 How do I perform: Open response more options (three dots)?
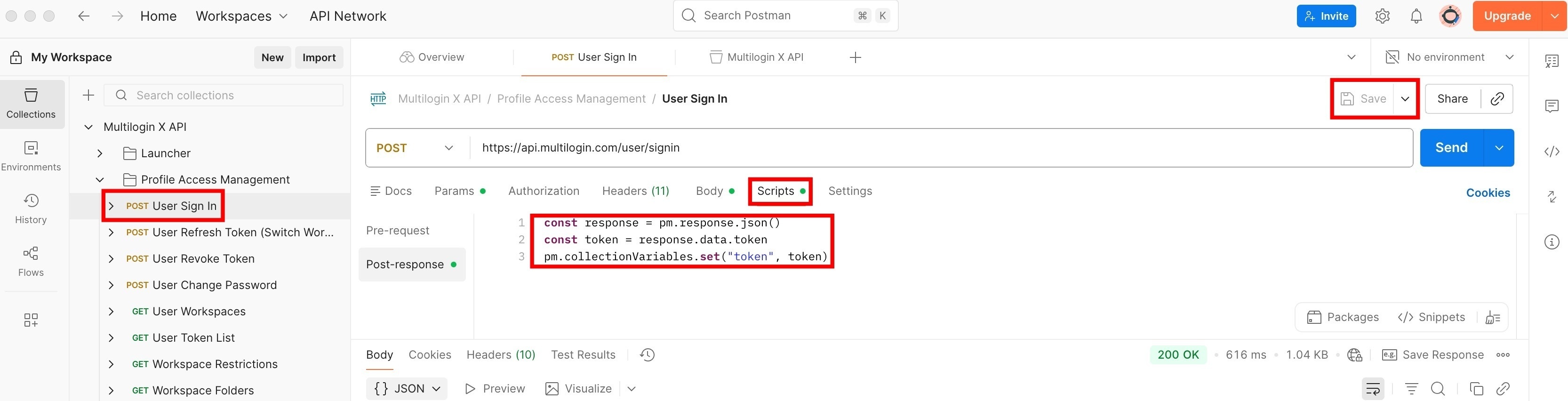1503,355
